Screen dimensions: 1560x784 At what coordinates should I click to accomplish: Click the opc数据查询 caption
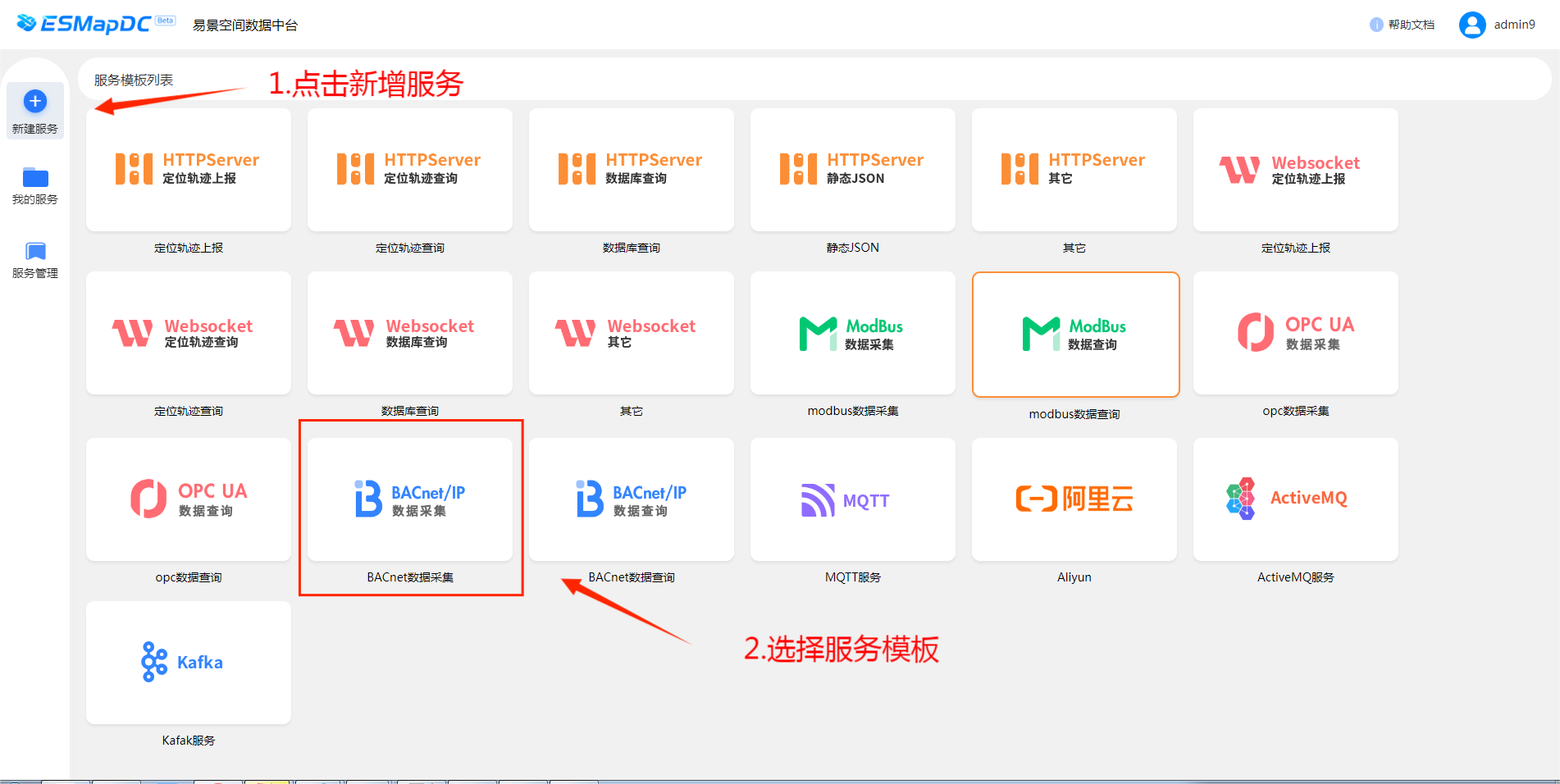click(189, 577)
